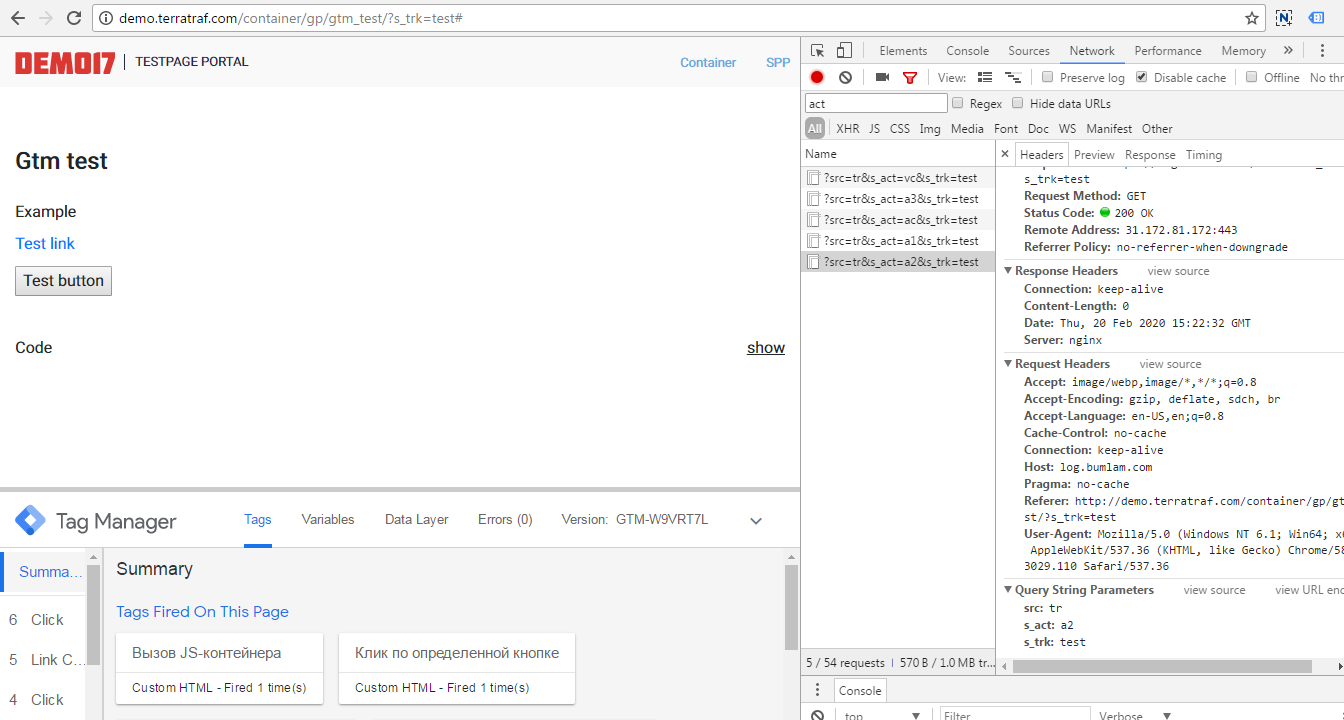
Task: Open the Data Layer tab in Tag Manager
Action: point(417,520)
